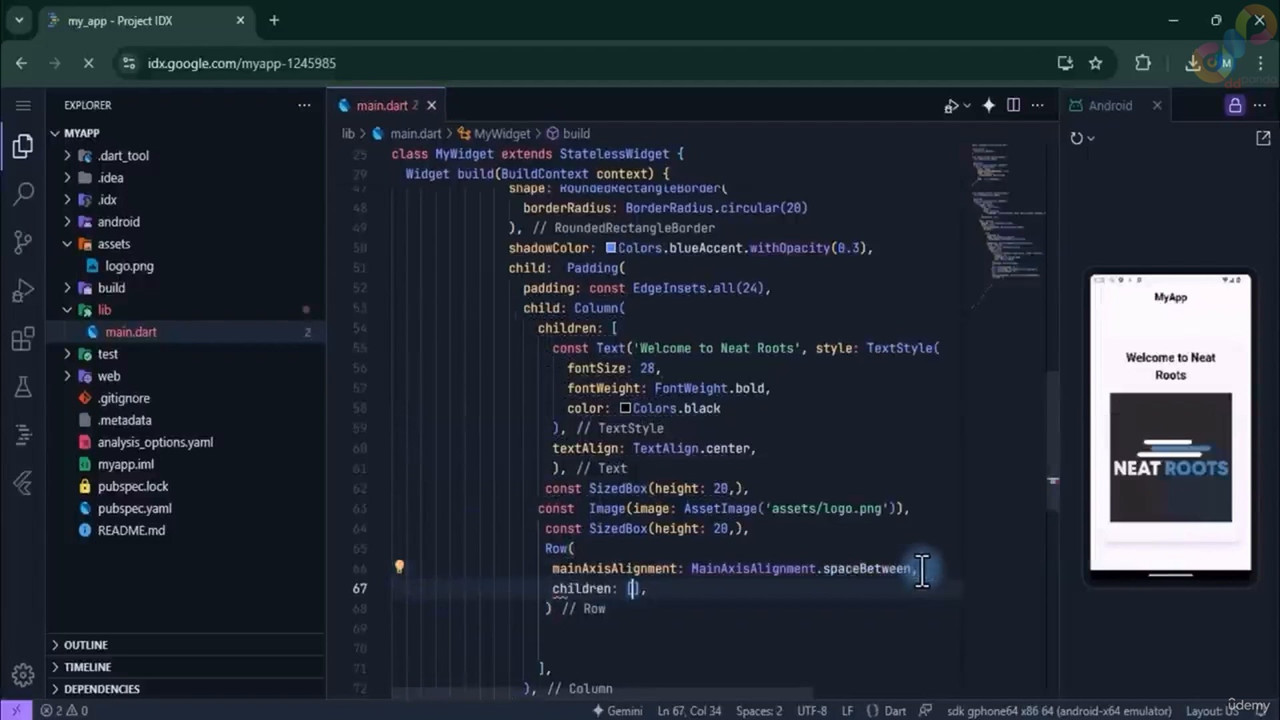Click the purple lock icon
1280x720 pixels.
pos(1235,105)
